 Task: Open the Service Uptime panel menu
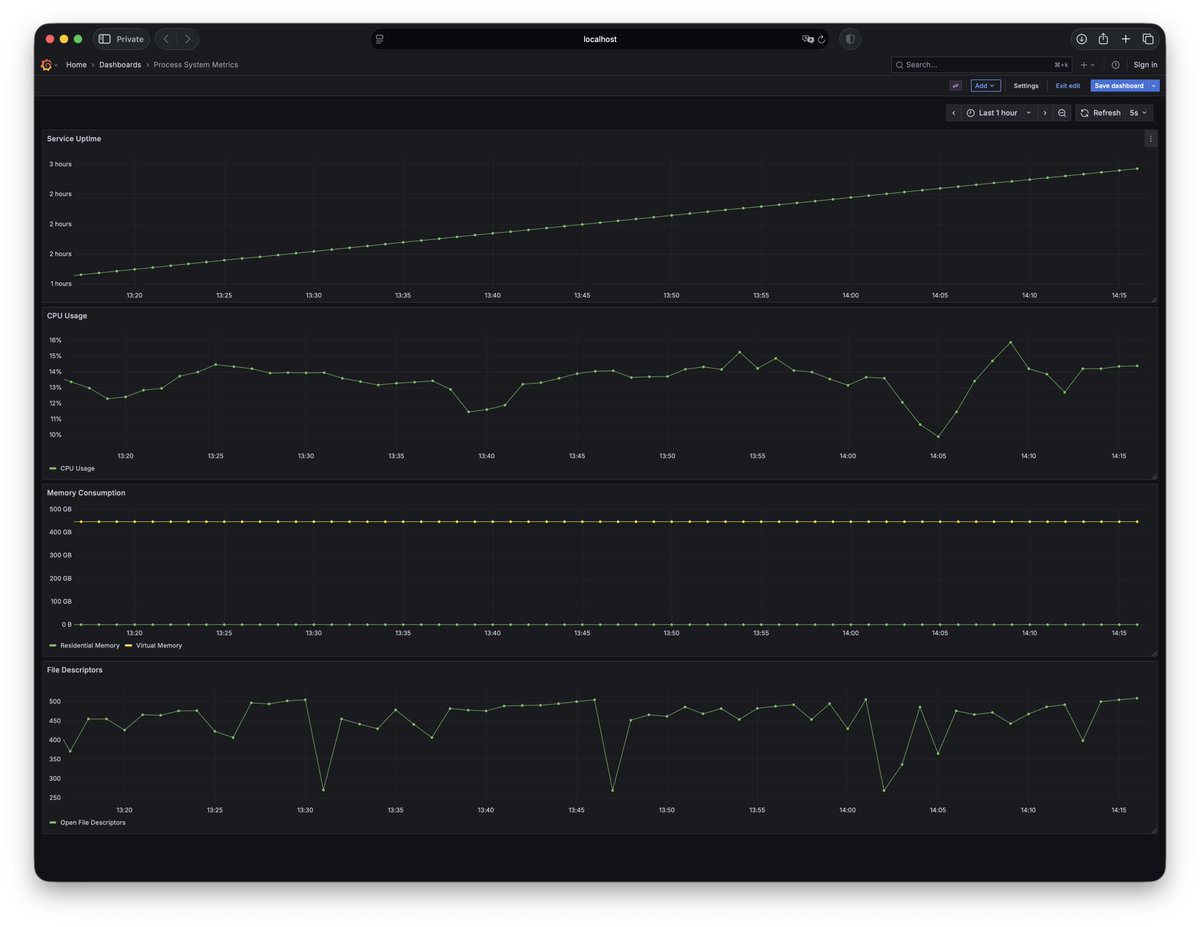point(1151,139)
